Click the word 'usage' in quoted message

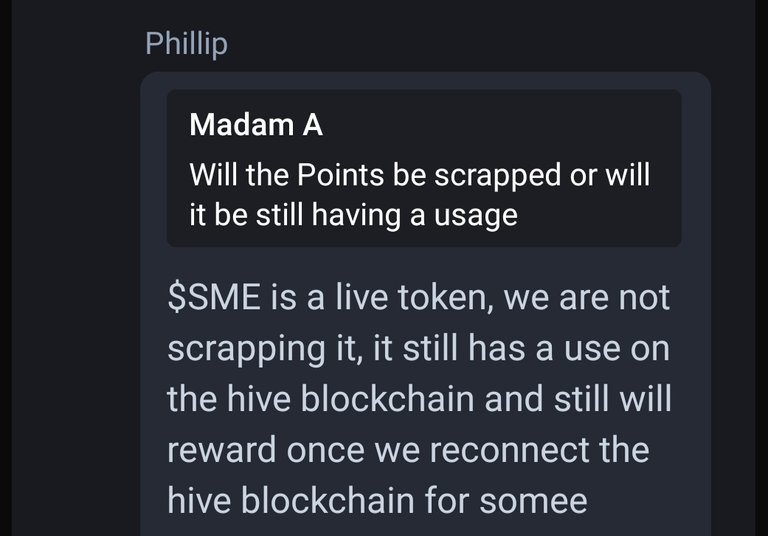point(476,217)
